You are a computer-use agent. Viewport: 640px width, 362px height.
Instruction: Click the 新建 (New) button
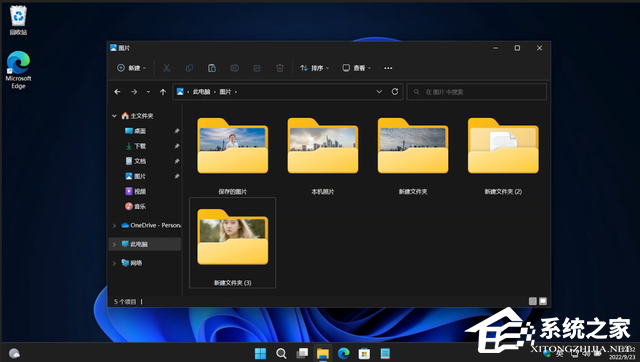[131, 68]
